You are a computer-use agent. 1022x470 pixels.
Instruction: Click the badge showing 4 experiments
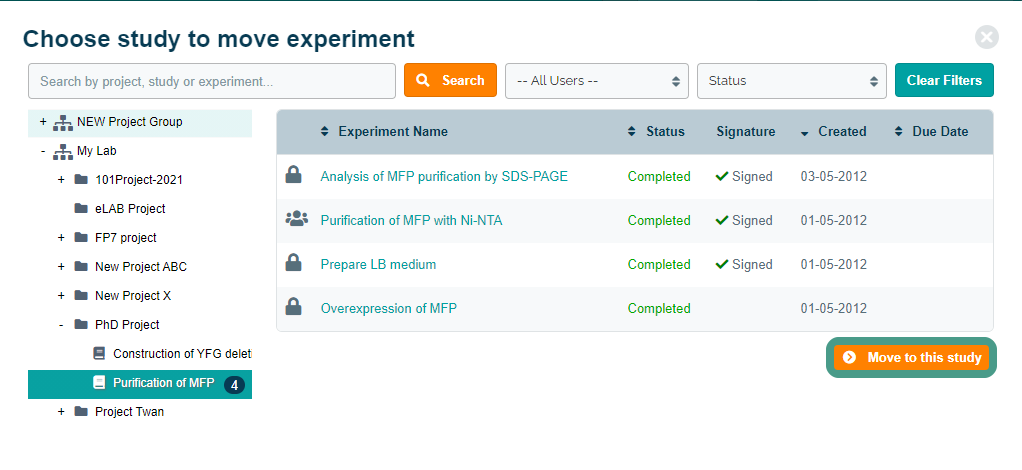tap(234, 384)
